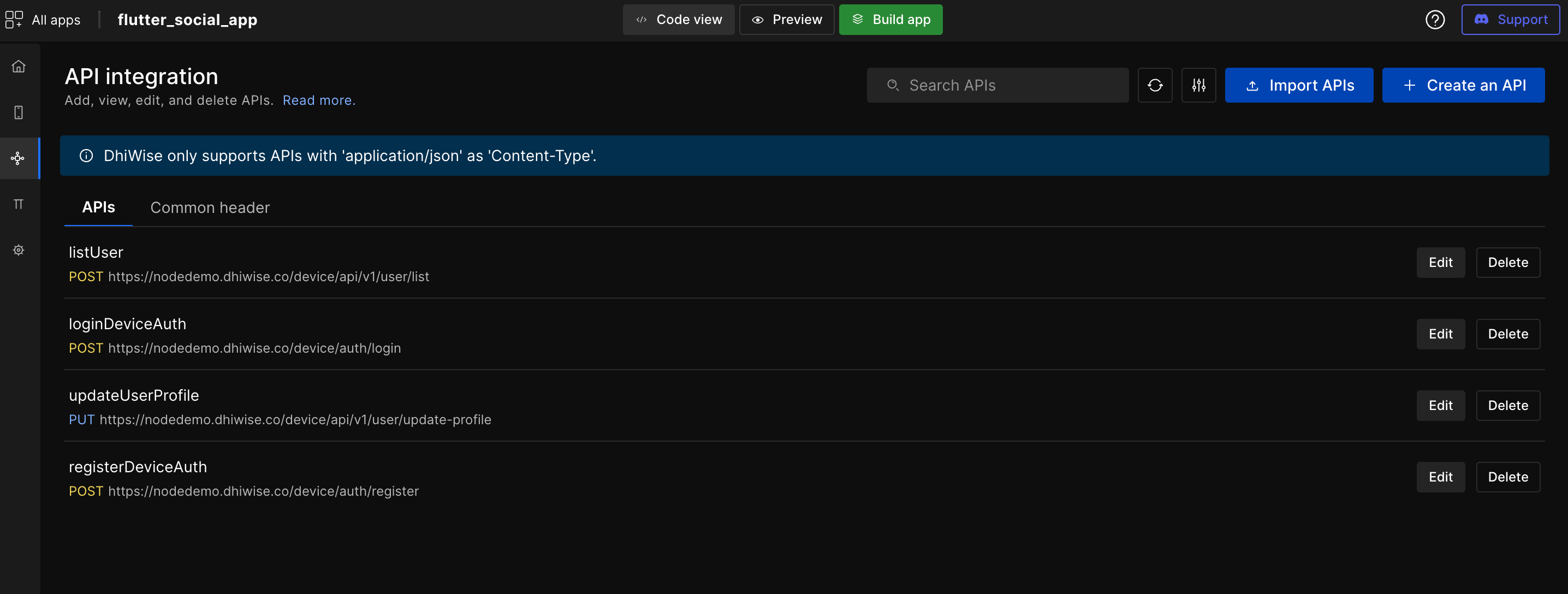
Task: Click the refresh APIs icon button
Action: pos(1155,85)
